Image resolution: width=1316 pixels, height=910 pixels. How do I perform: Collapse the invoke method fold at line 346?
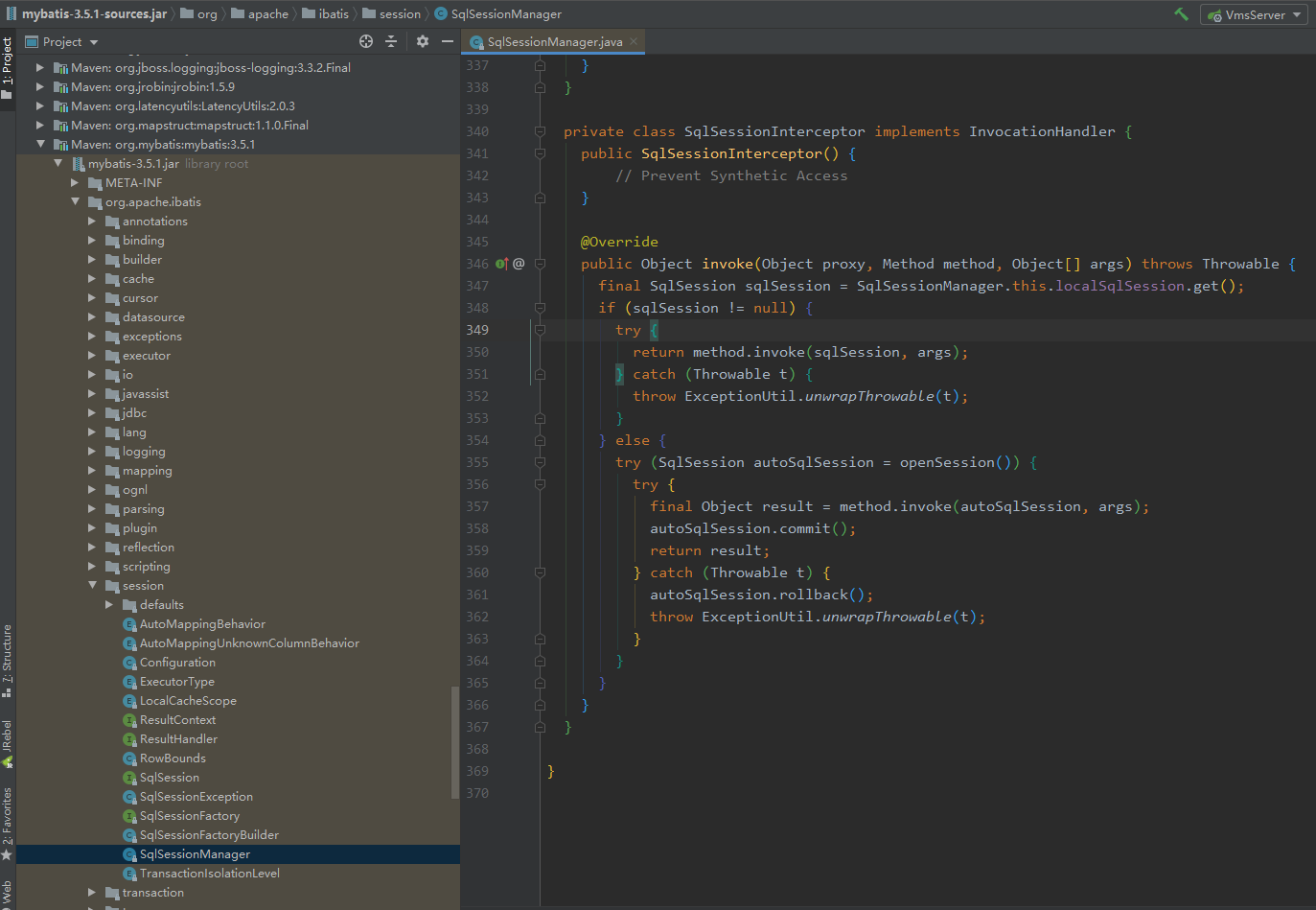[x=540, y=264]
